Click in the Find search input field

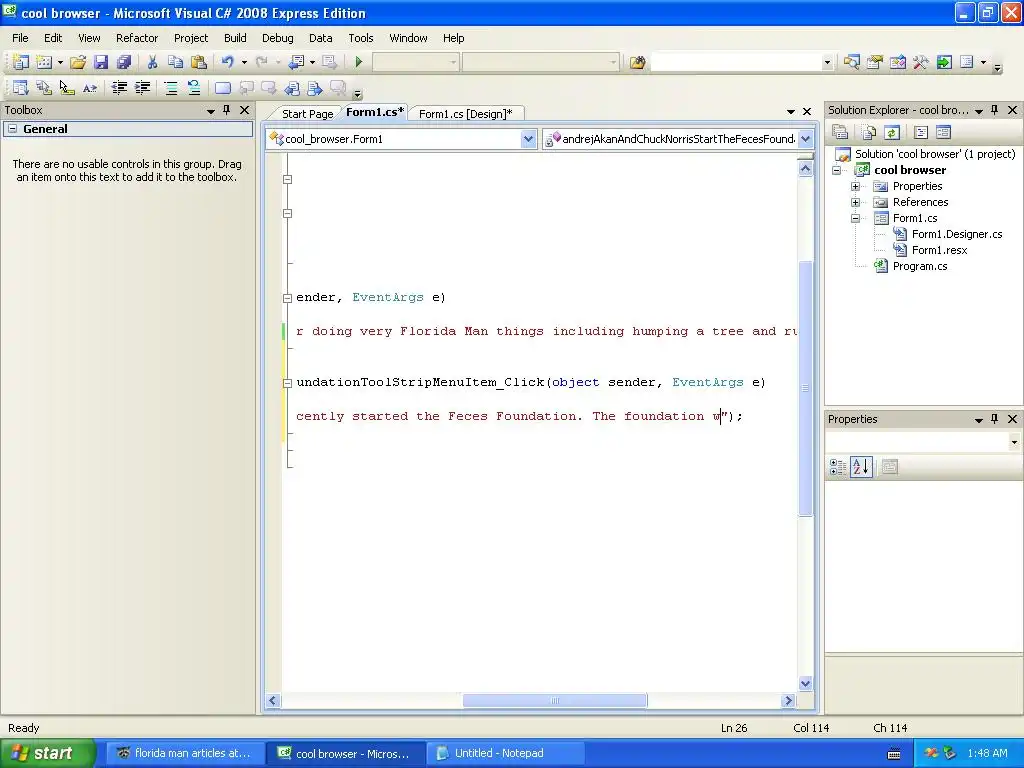(x=735, y=63)
